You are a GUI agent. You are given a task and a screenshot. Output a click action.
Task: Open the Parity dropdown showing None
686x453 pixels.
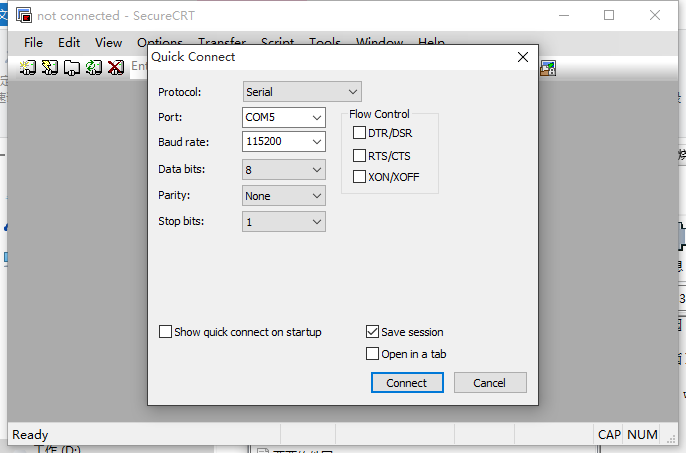click(x=284, y=196)
